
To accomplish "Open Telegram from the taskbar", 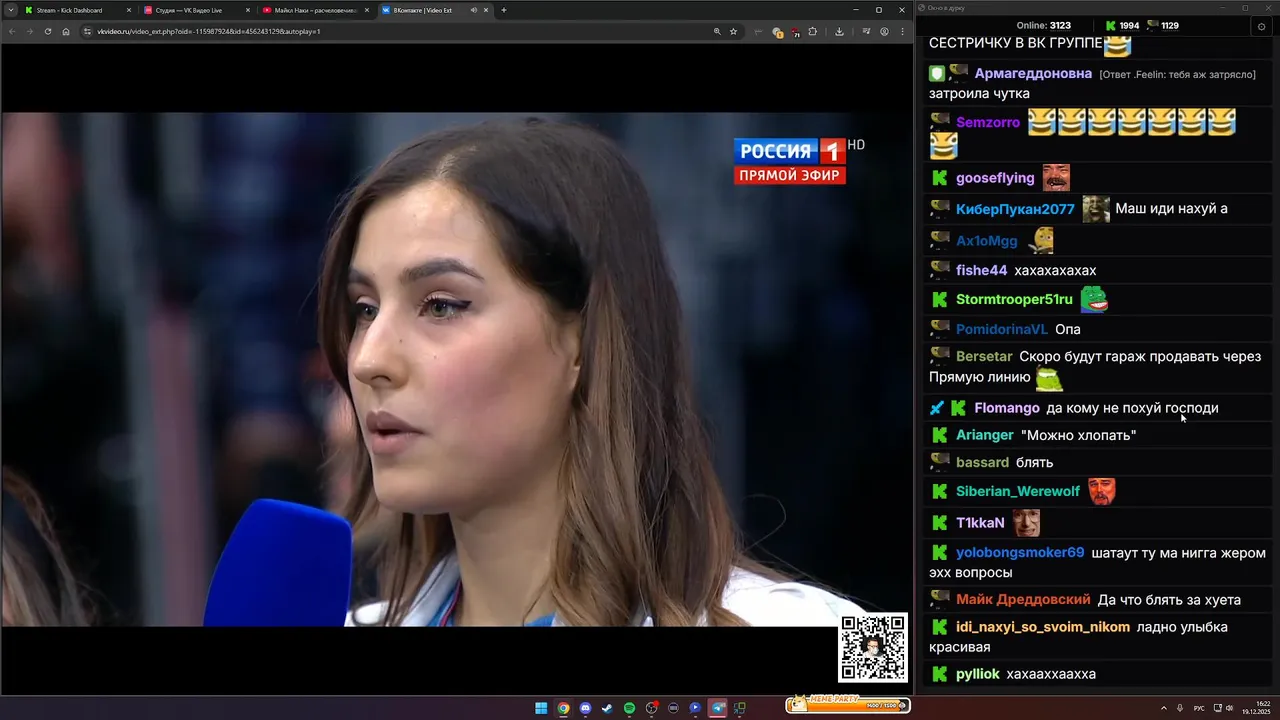I will [717, 708].
